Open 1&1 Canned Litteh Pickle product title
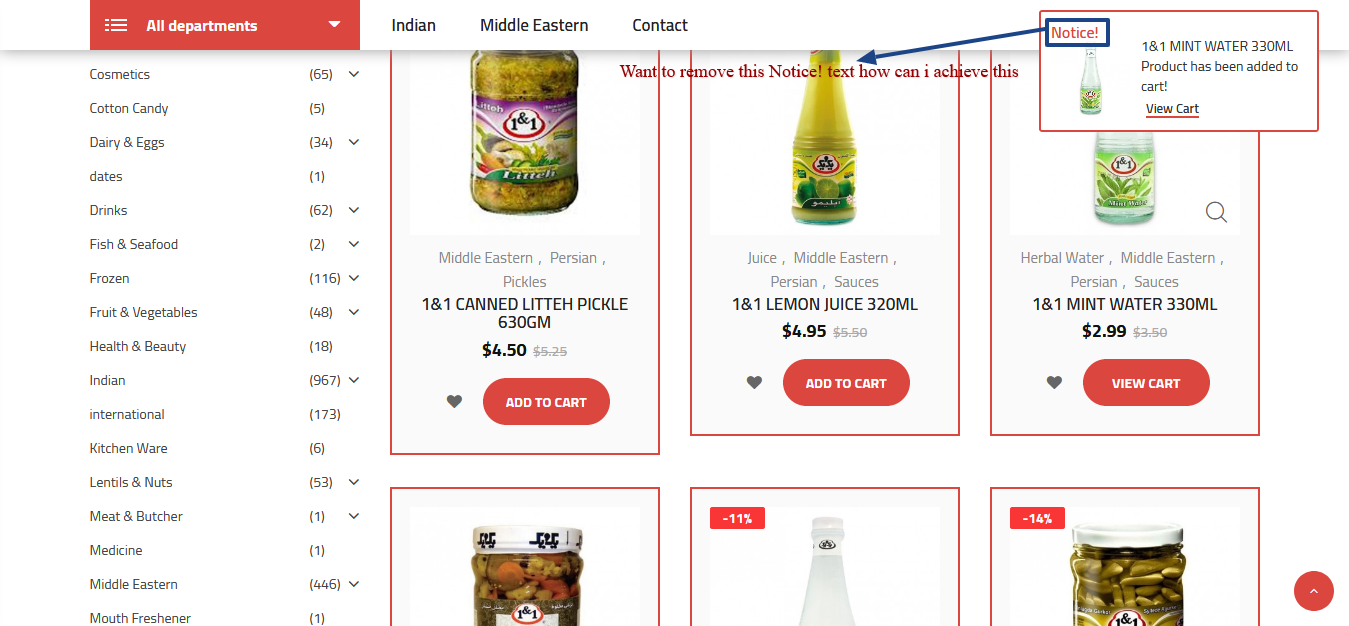Image resolution: width=1349 pixels, height=626 pixels. tap(525, 313)
